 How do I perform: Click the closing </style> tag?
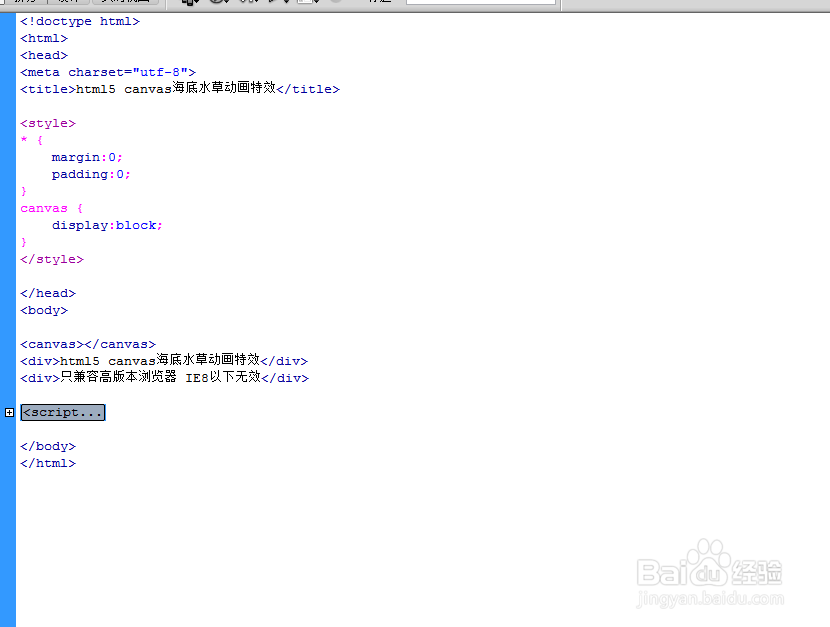click(x=52, y=259)
